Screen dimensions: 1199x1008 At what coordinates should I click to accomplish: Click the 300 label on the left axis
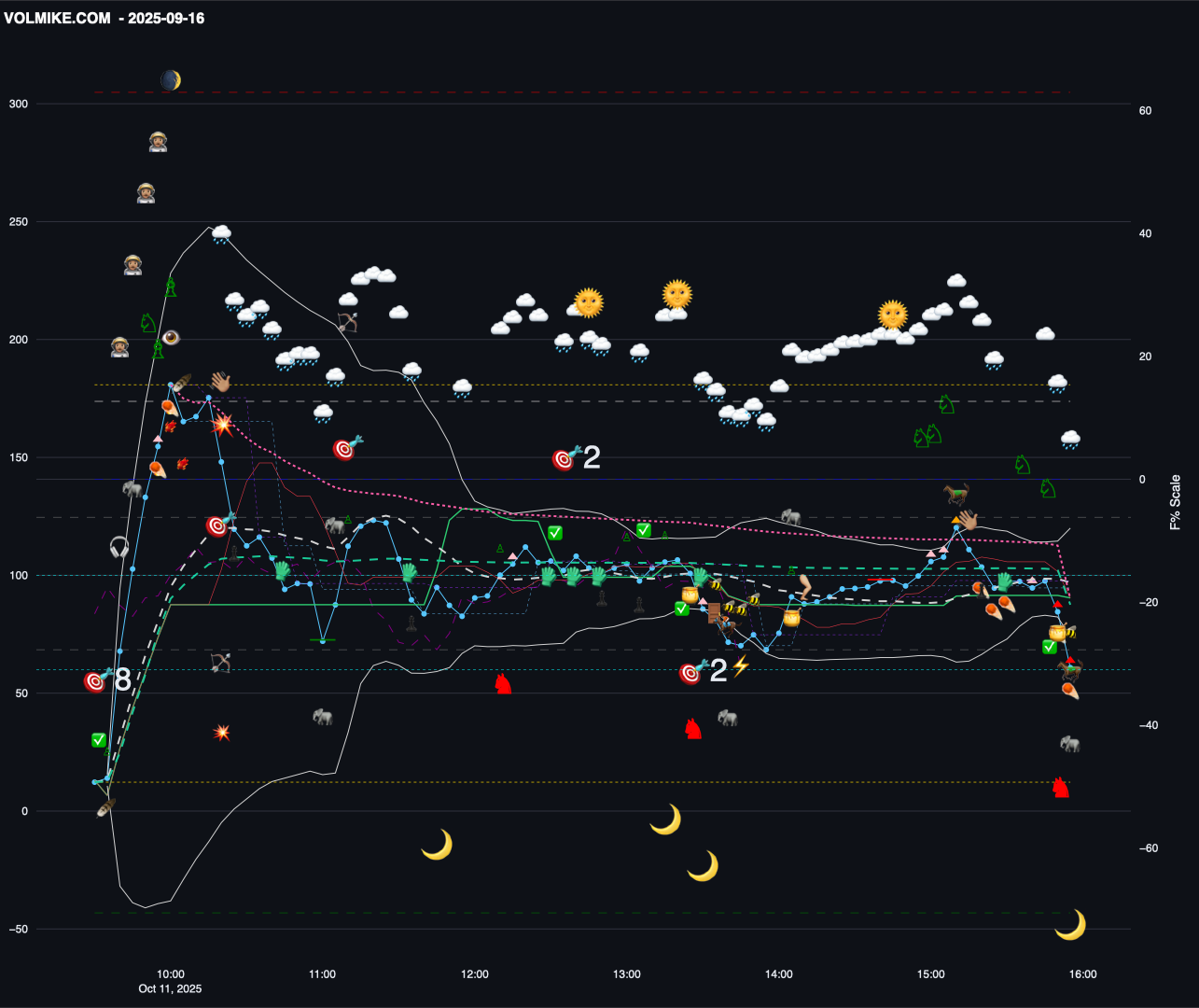click(x=19, y=104)
